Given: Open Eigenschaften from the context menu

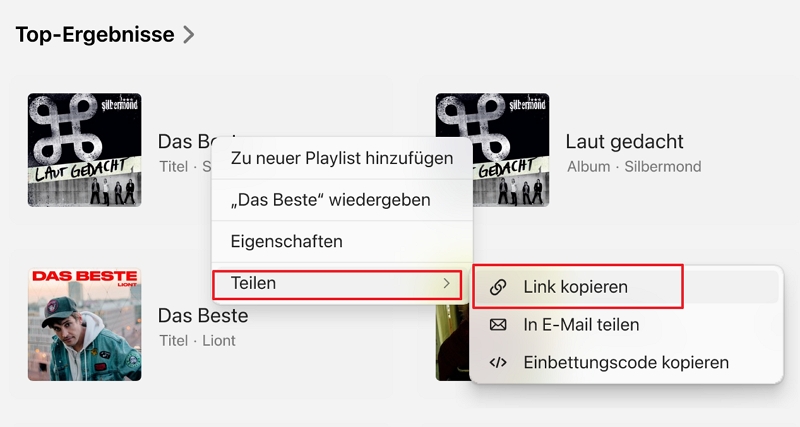Looking at the screenshot, I should [x=287, y=241].
